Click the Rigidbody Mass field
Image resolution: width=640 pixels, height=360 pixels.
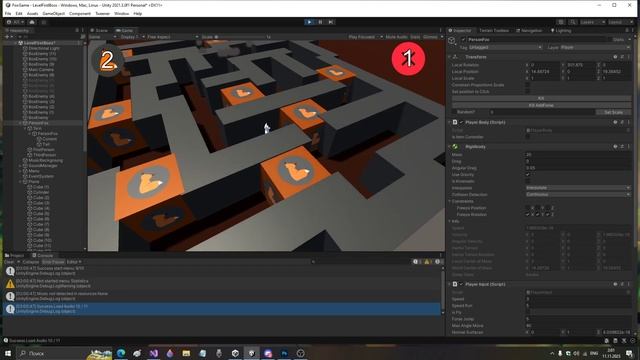tap(578, 155)
